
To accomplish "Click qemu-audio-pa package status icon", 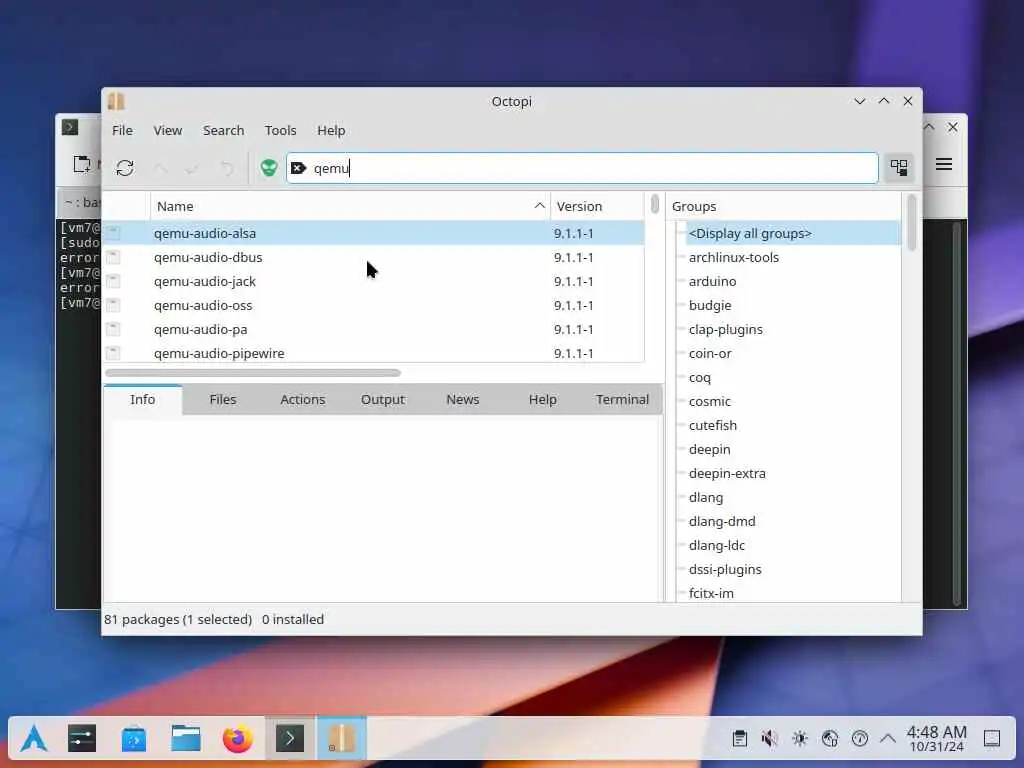I will coord(113,329).
